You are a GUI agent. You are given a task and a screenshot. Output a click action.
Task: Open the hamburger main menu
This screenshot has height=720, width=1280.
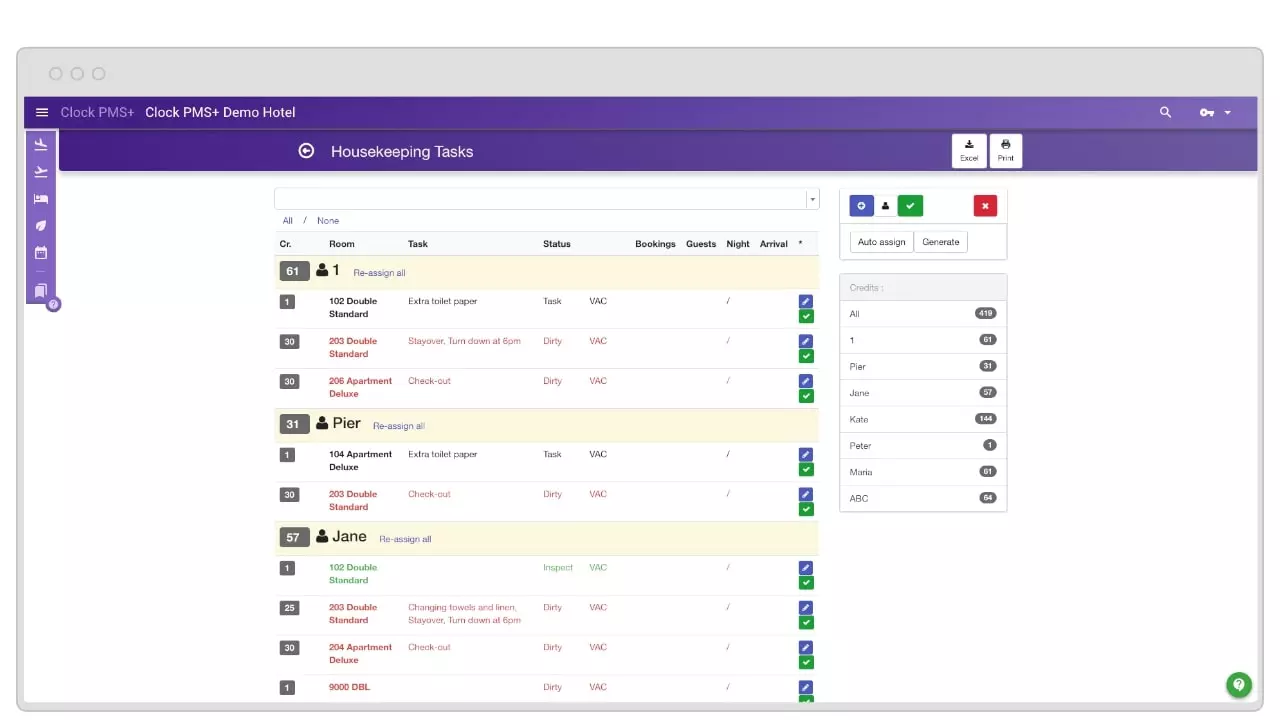coord(42,112)
